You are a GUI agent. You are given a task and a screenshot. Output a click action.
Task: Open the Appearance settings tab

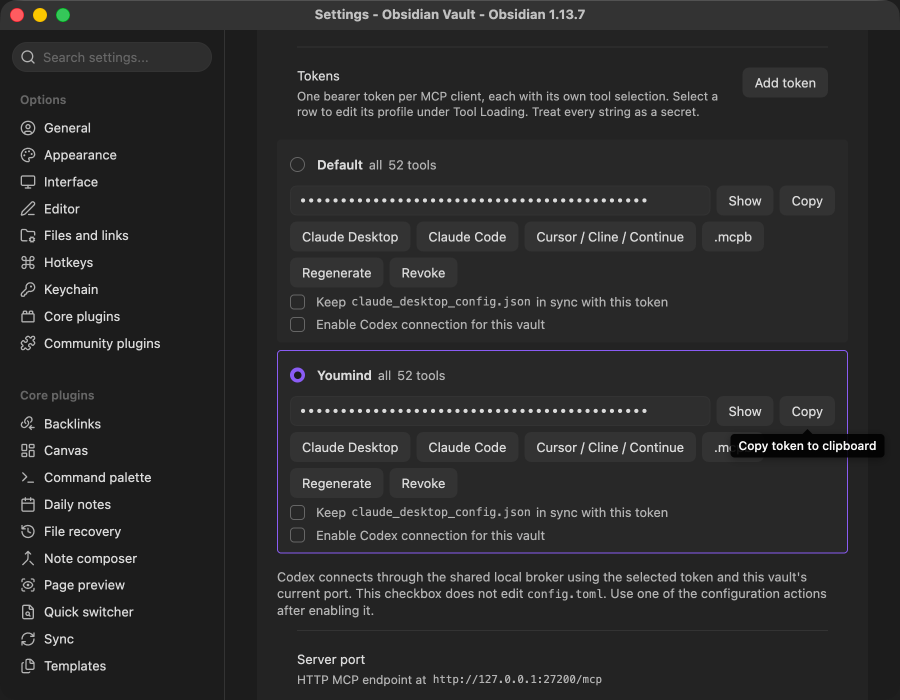[x=80, y=155]
